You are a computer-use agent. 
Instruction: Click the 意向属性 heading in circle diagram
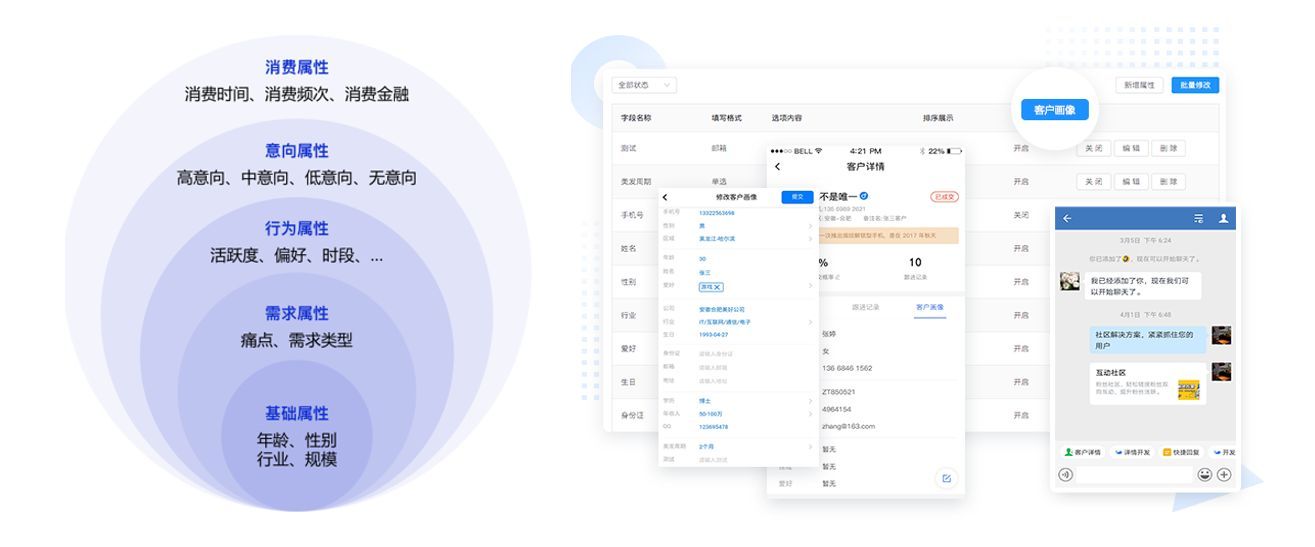tap(296, 151)
